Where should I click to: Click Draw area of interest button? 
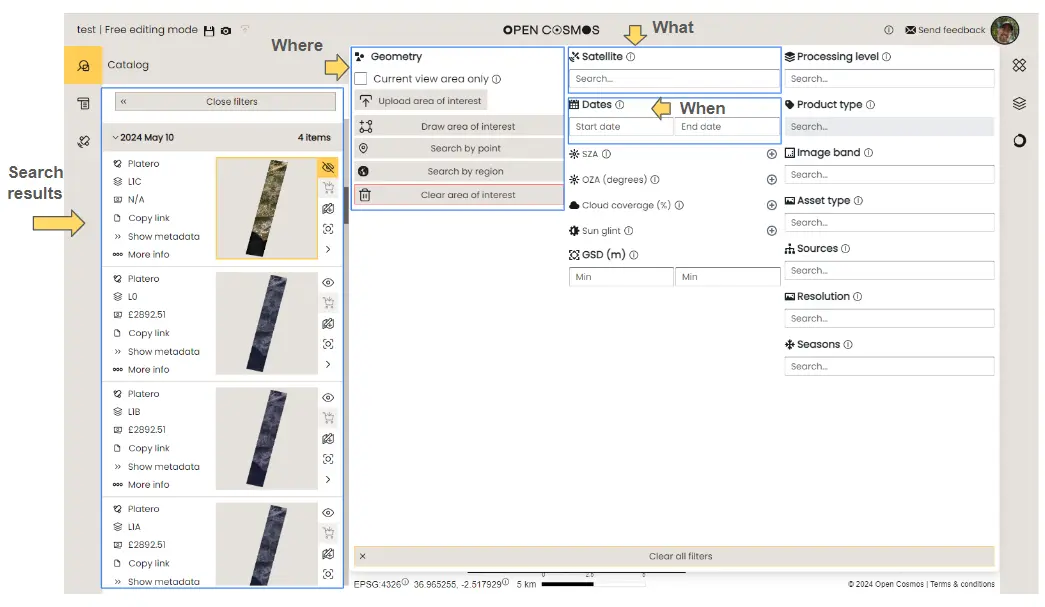[467, 127]
